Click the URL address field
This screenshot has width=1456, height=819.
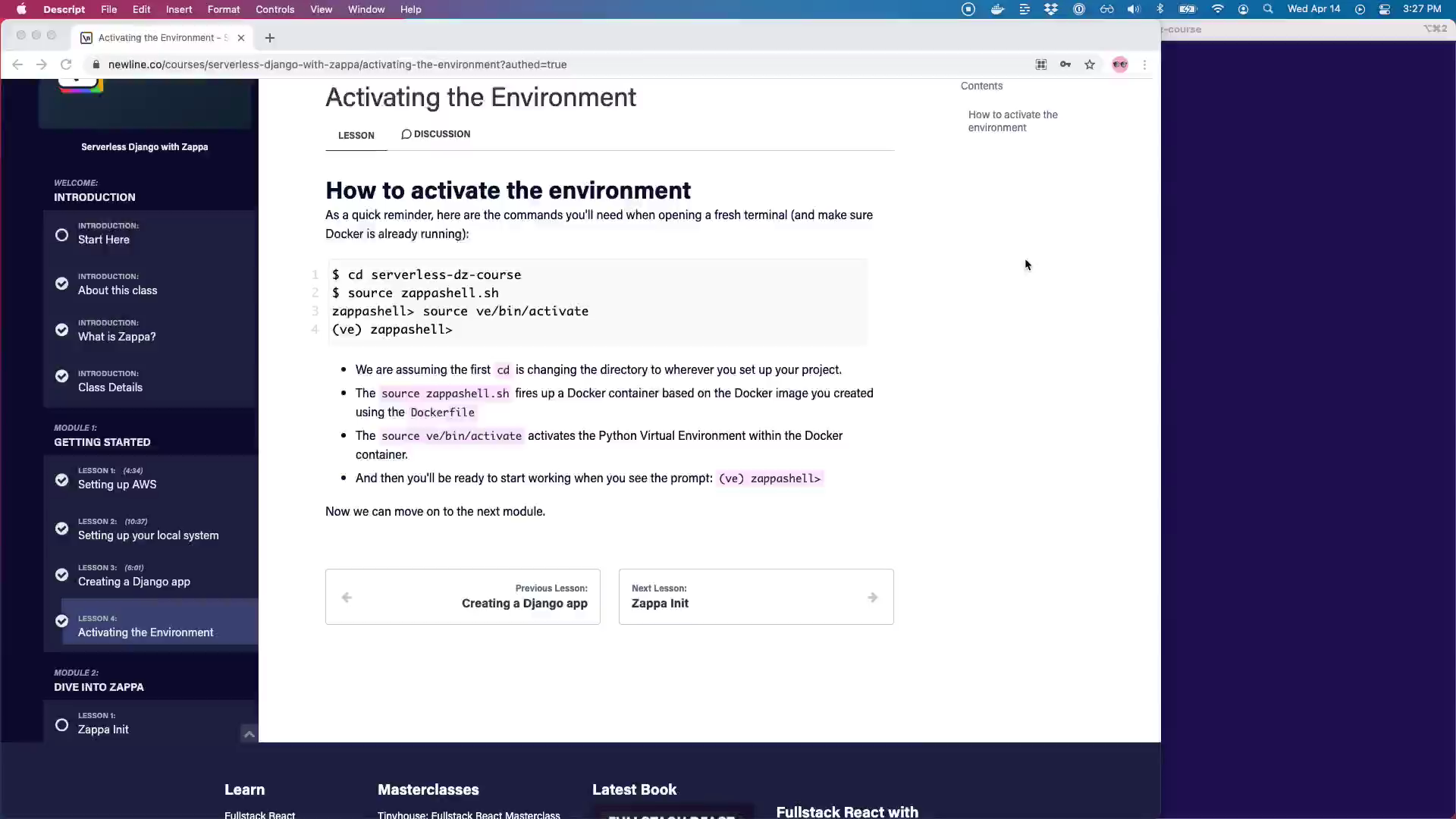[x=337, y=64]
